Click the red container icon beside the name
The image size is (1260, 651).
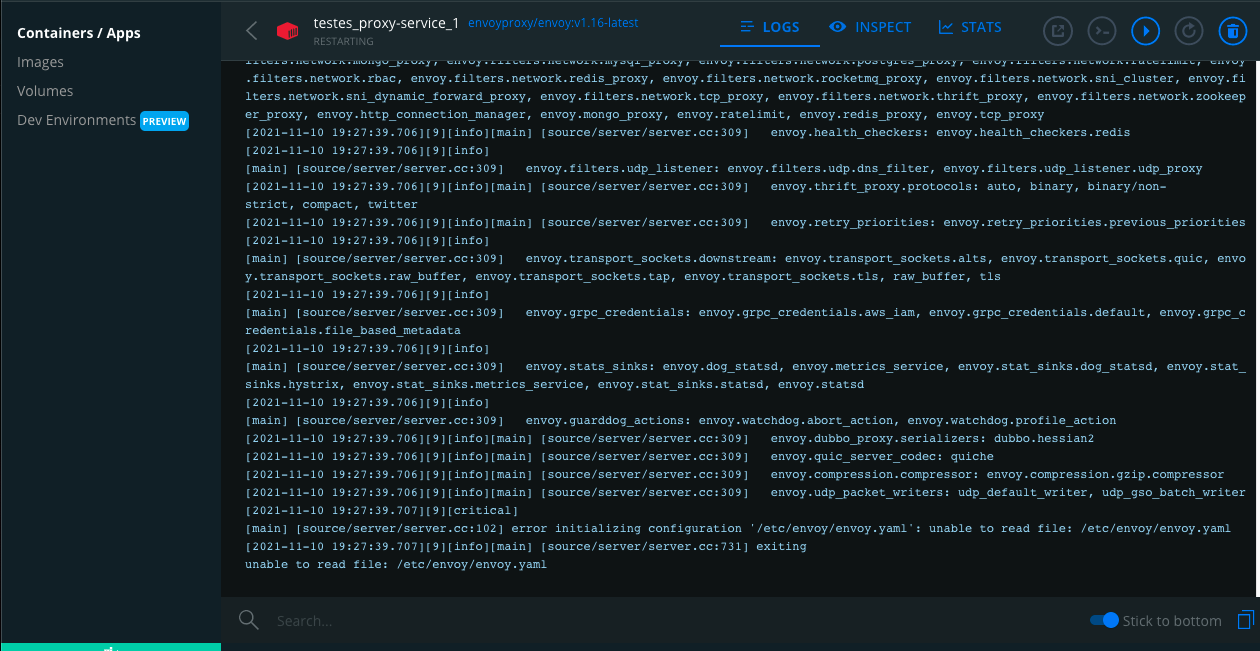tap(287, 29)
